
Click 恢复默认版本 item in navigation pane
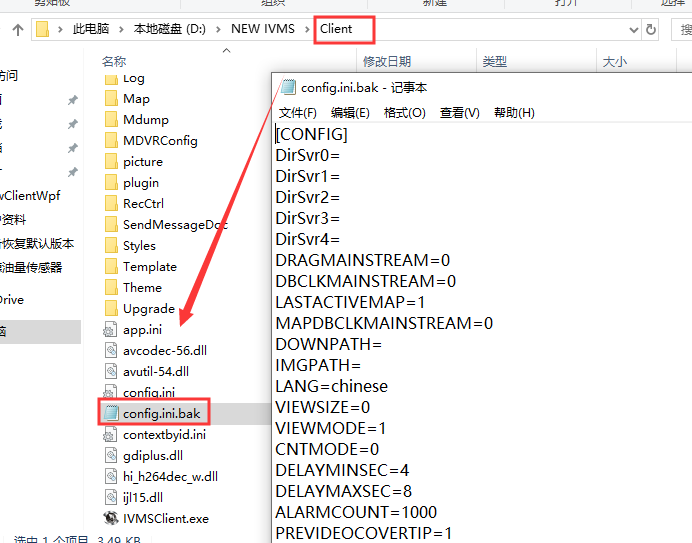pos(38,244)
